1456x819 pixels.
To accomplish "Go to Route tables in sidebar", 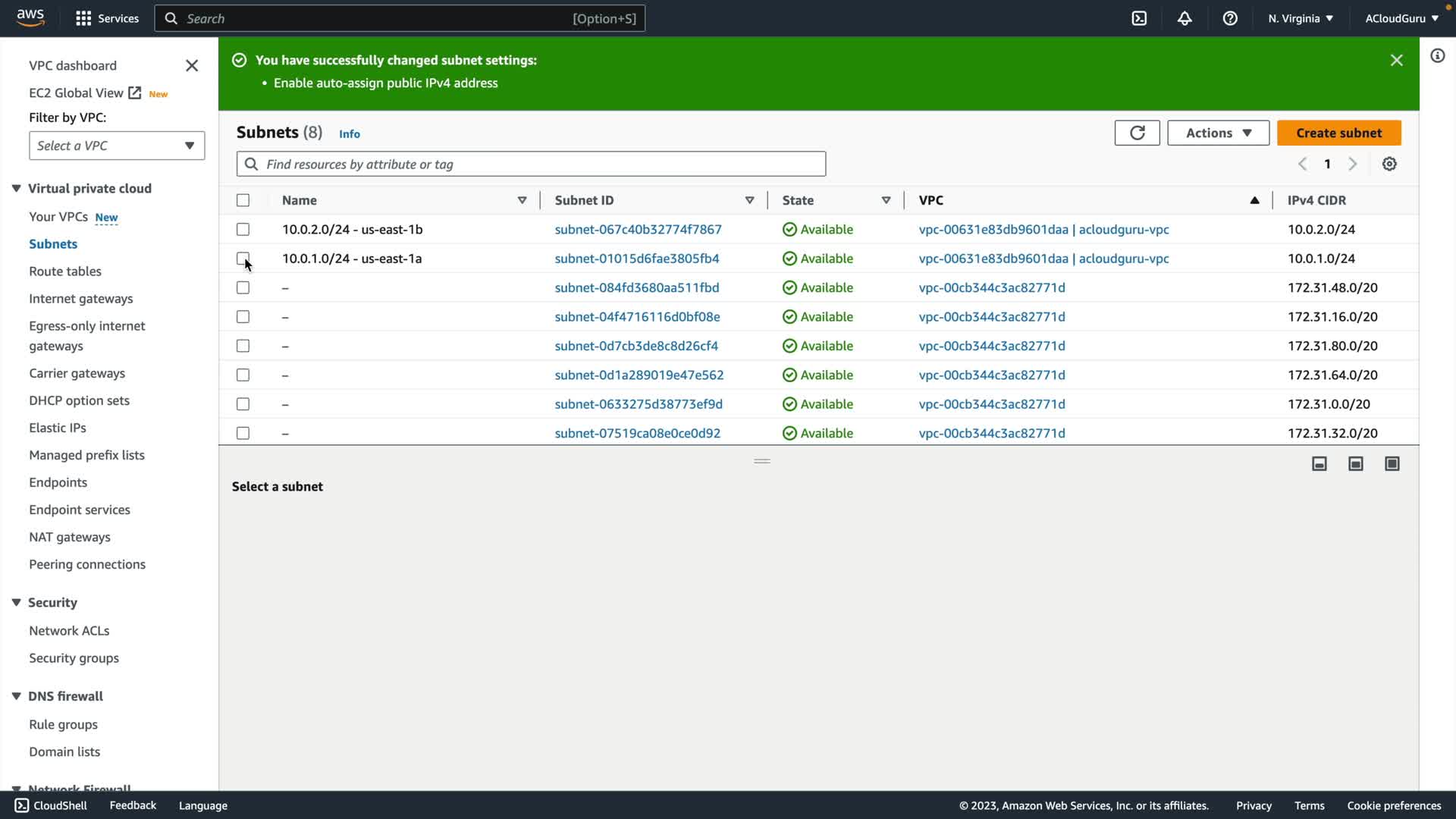I will click(x=65, y=271).
